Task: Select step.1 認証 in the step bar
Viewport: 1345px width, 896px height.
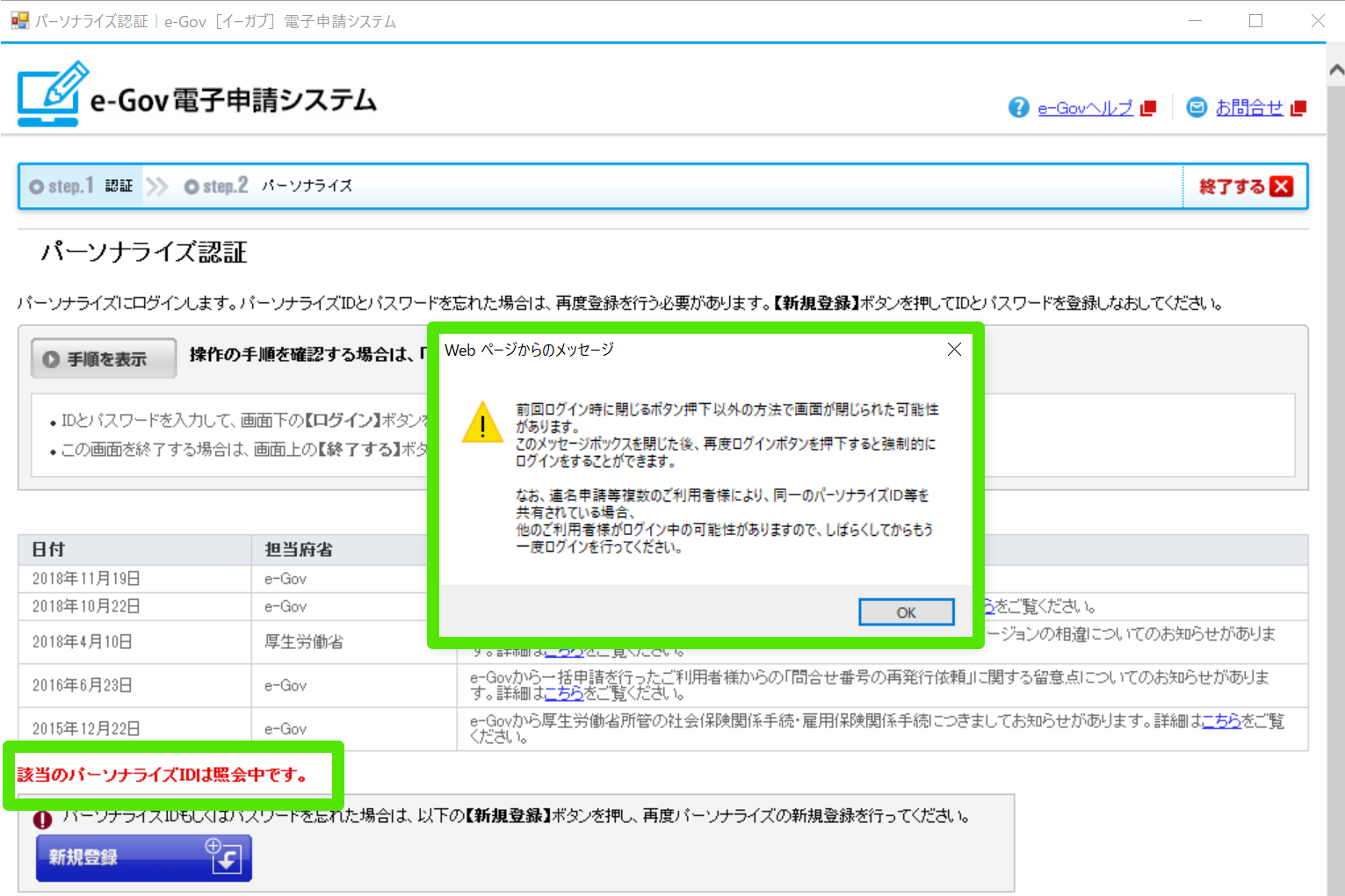Action: click(81, 186)
